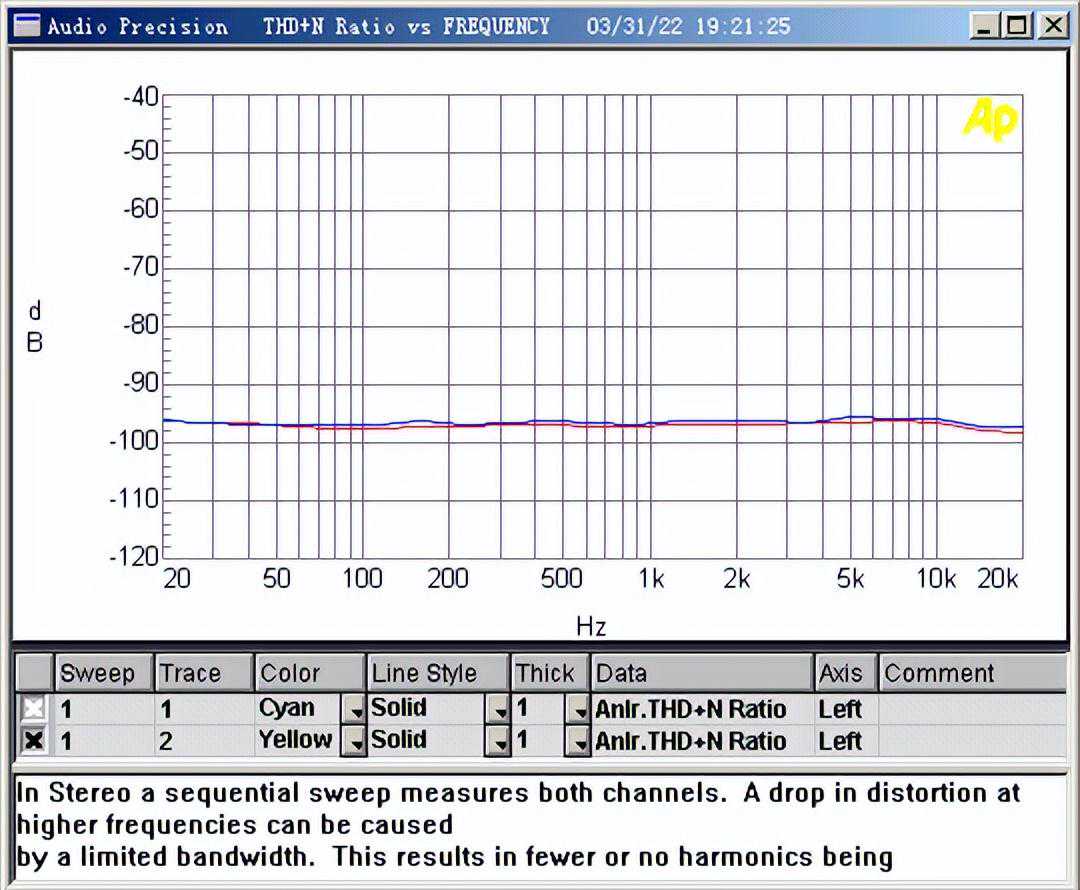Image resolution: width=1080 pixels, height=890 pixels.
Task: Click the Axis column header
Action: [x=845, y=673]
